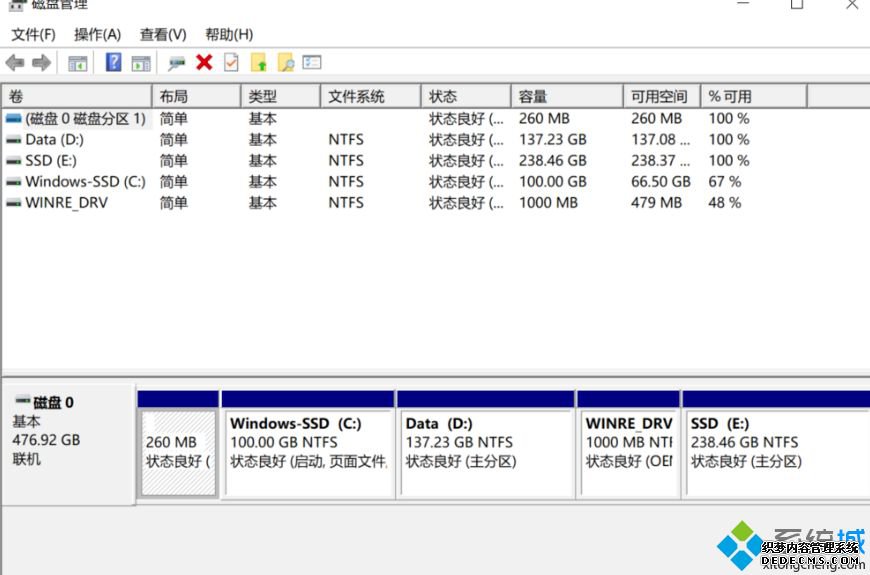This screenshot has width=870, height=575.
Task: Click the 238.46 GB capacity cell
Action: [x=553, y=161]
